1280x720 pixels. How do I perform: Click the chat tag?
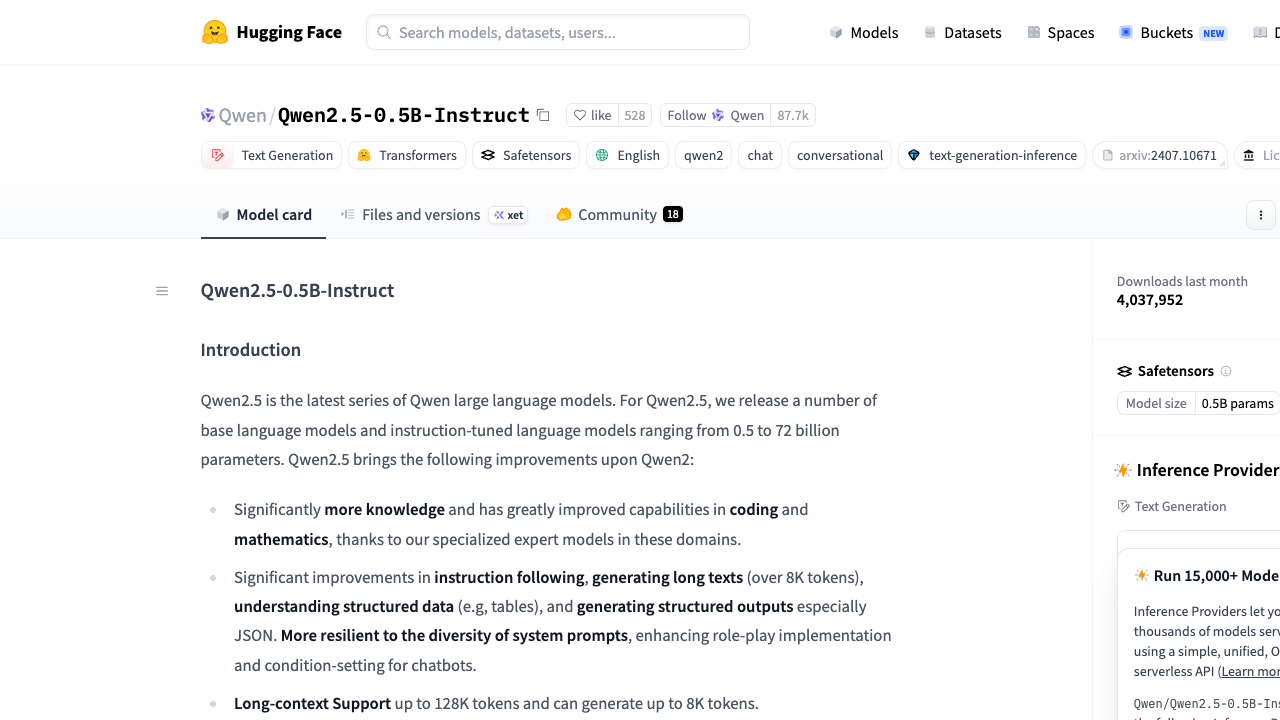[x=760, y=155]
